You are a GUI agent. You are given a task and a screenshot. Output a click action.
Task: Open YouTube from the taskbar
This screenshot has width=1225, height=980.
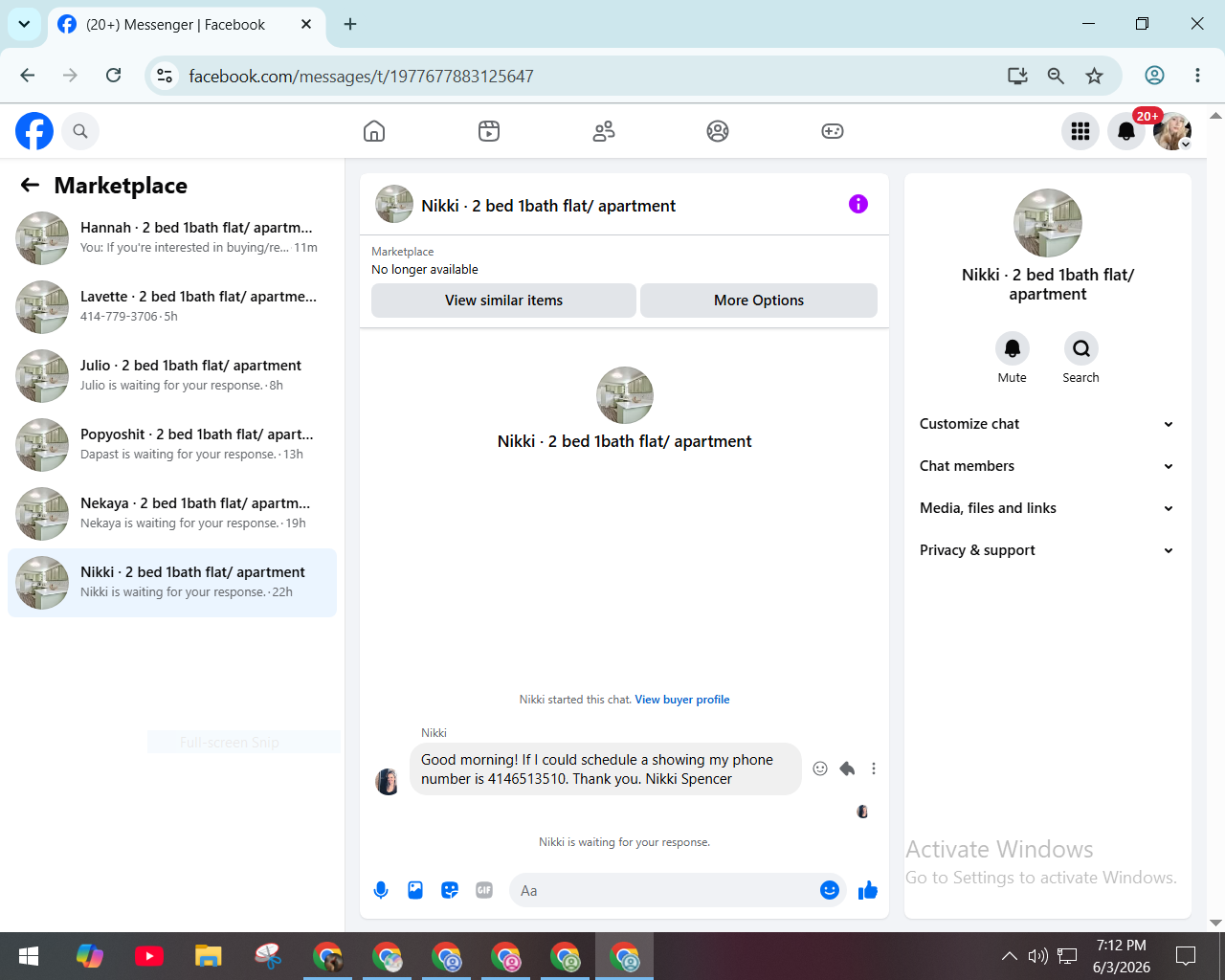pos(149,956)
